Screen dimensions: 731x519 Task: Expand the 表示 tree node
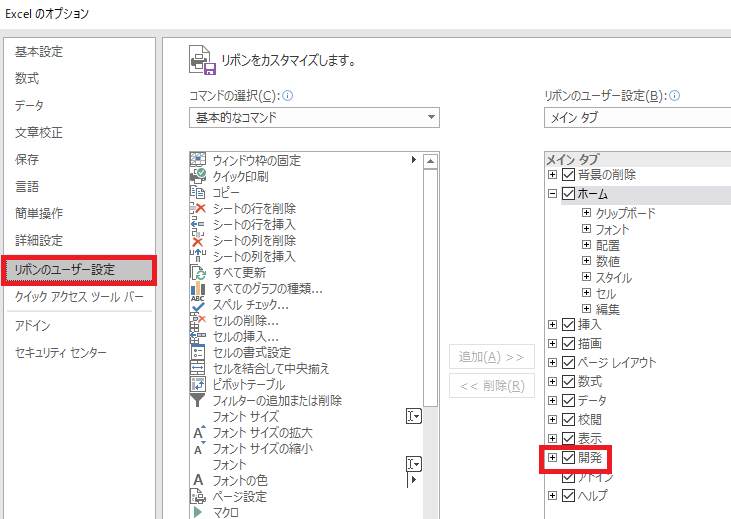click(x=552, y=438)
